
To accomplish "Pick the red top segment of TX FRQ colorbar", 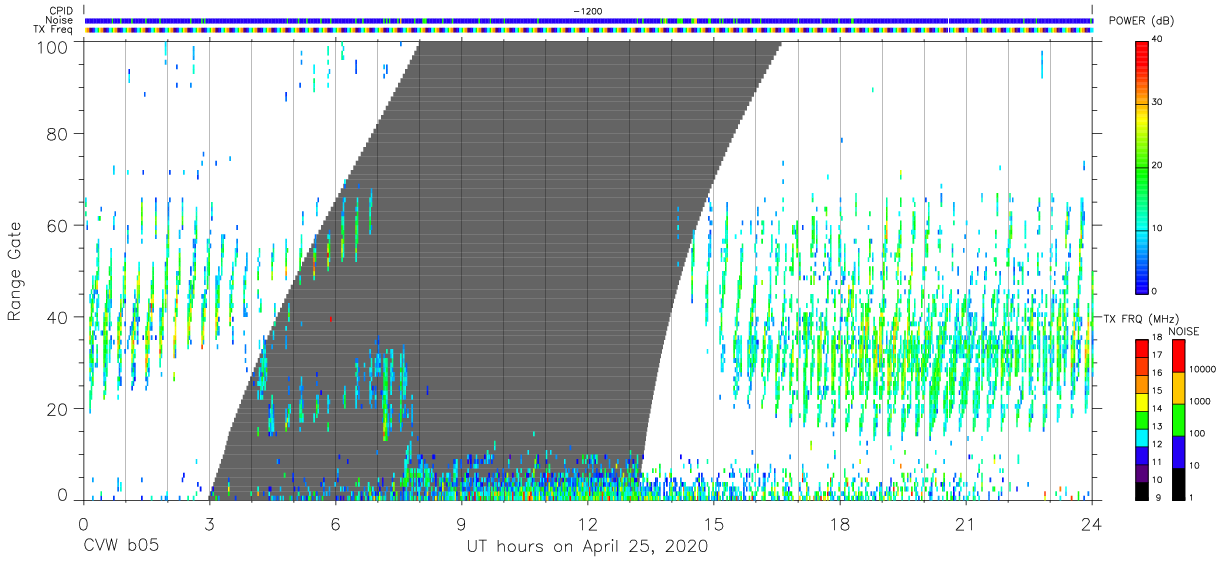I will coord(1142,347).
